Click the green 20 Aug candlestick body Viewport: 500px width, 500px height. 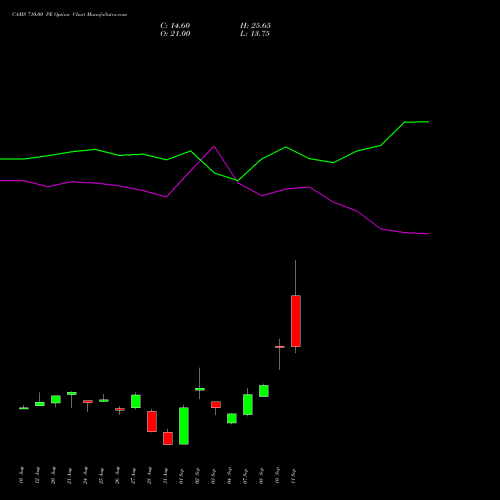click(56, 399)
